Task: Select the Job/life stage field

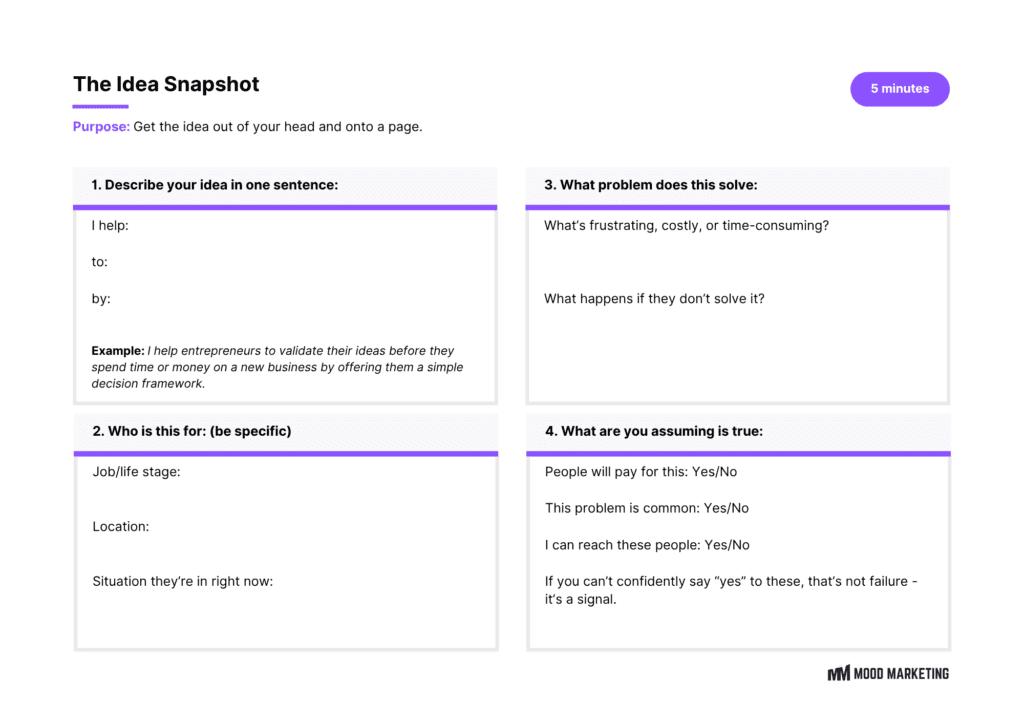Action: click(136, 472)
